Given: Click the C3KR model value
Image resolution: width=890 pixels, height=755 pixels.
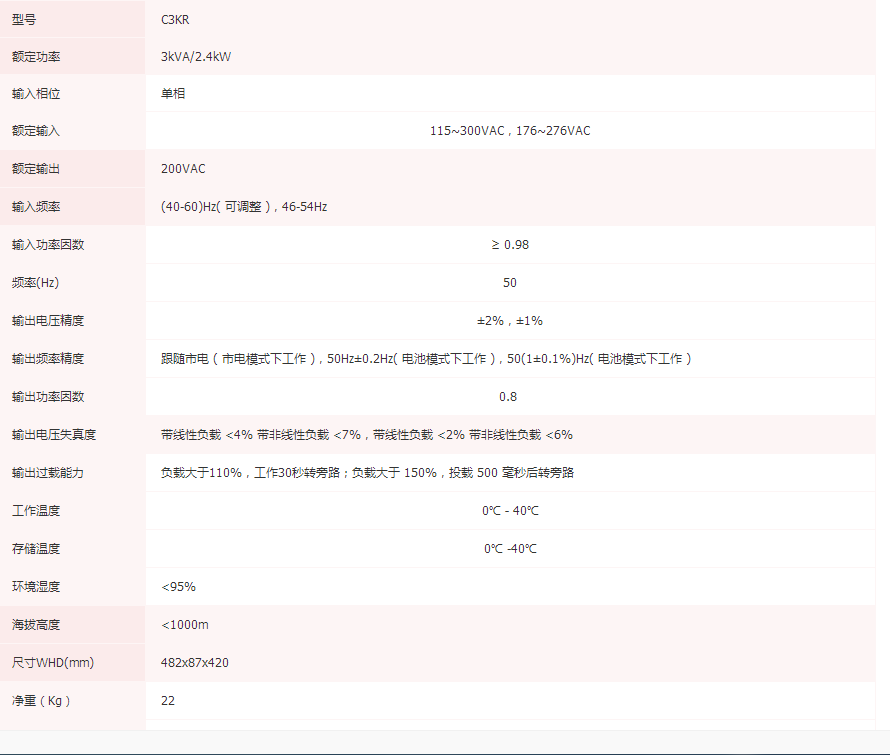Looking at the screenshot, I should coord(176,19).
